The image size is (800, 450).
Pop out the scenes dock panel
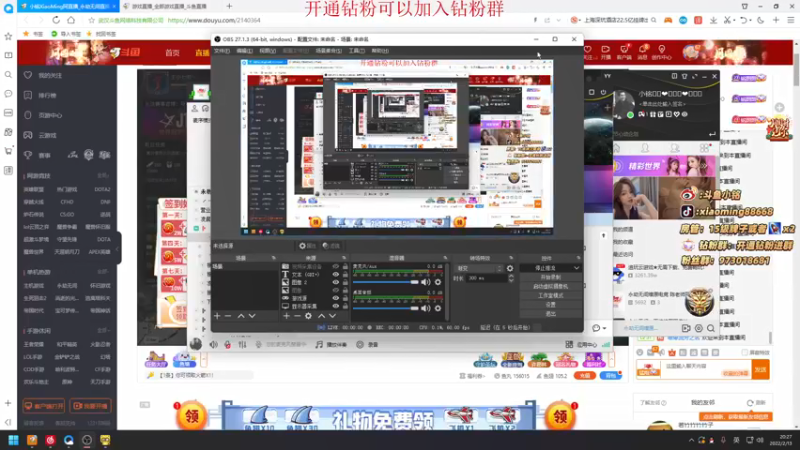pyautogui.click(x=273, y=258)
